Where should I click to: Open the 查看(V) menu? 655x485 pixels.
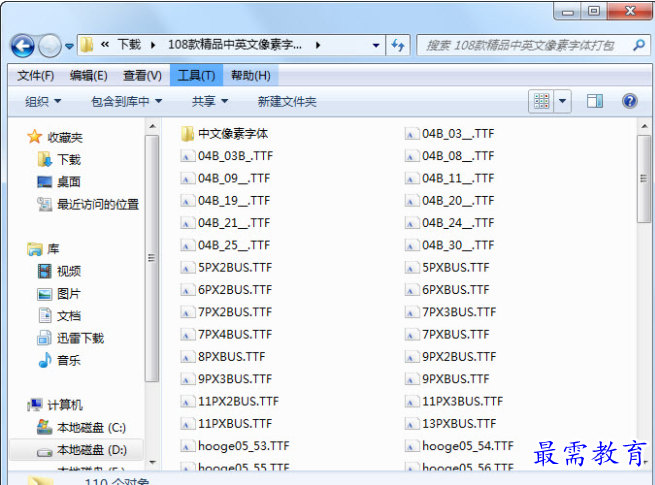(142, 76)
